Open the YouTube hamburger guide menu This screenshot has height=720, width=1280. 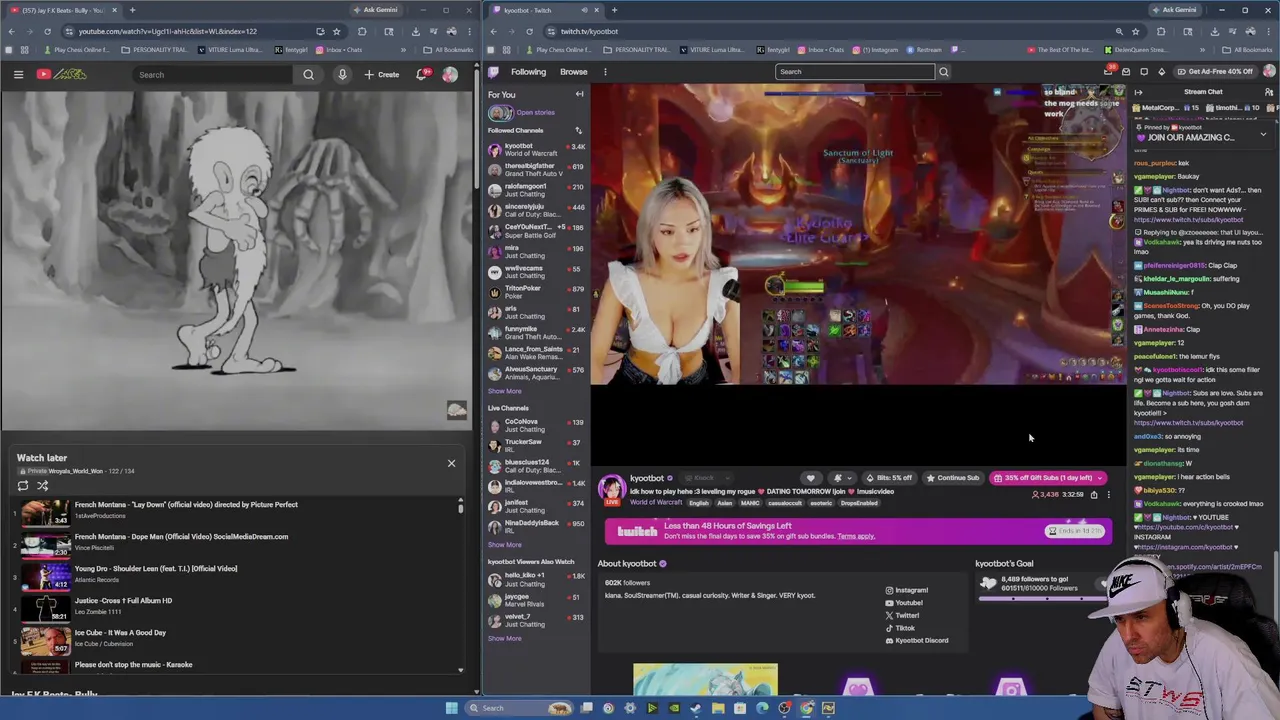(18, 74)
